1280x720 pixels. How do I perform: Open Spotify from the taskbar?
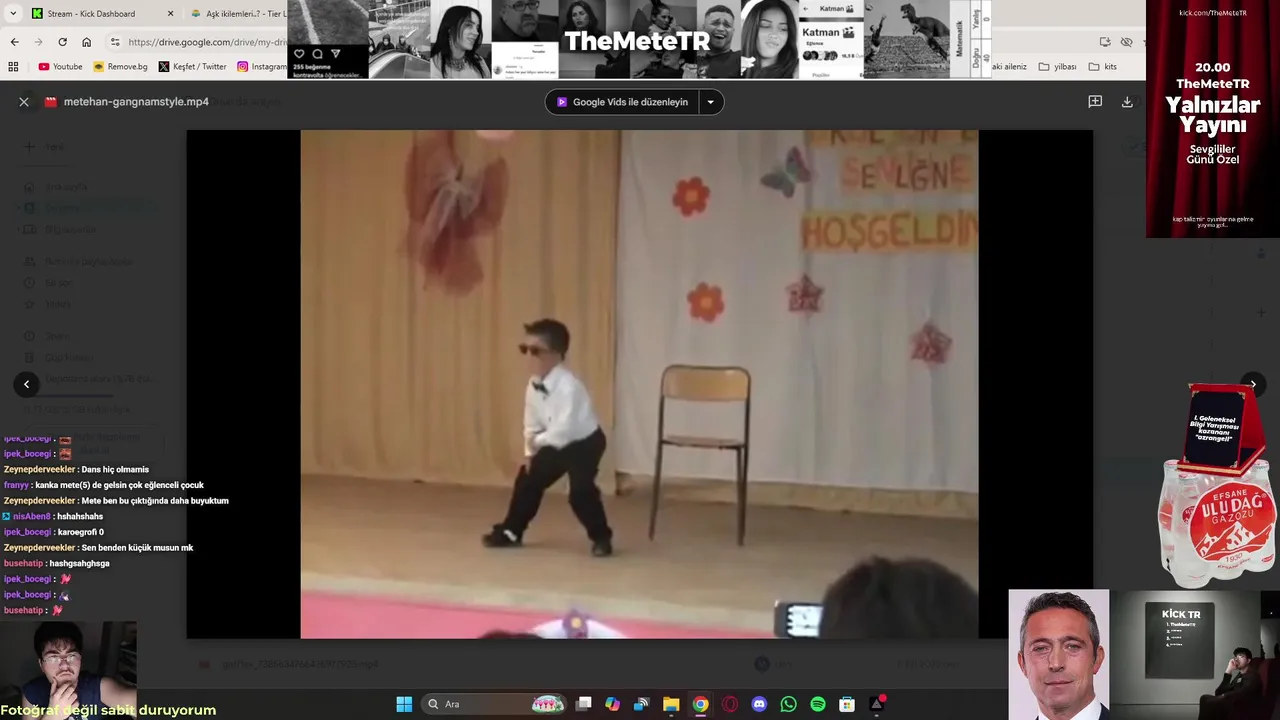coord(818,704)
